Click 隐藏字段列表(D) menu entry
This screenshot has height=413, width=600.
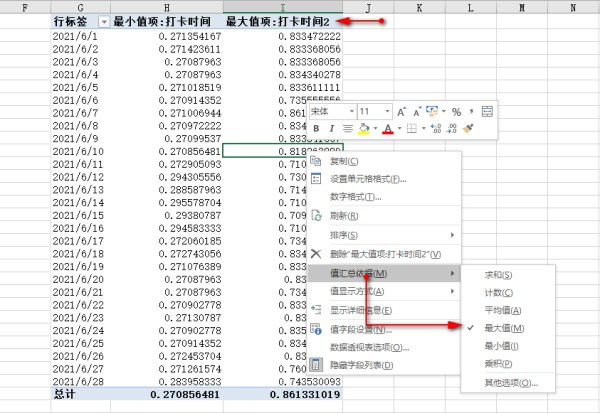[384, 365]
